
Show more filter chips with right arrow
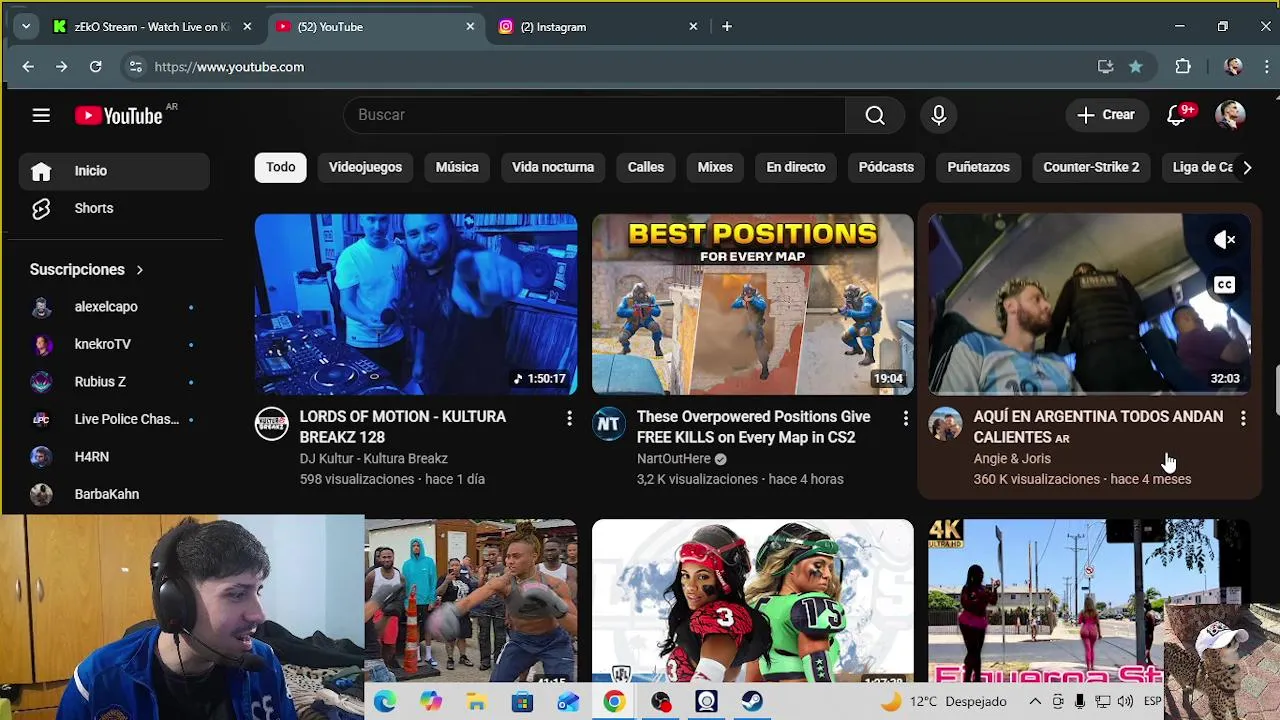pos(1246,168)
